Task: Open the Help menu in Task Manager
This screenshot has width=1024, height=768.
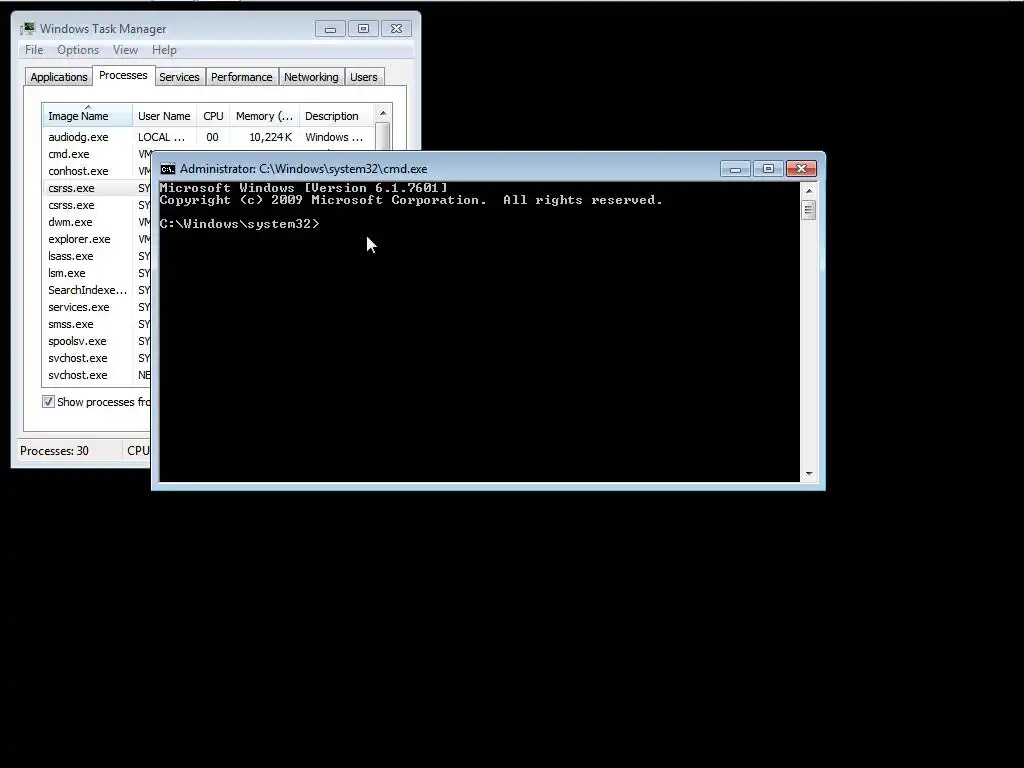Action: [x=164, y=50]
